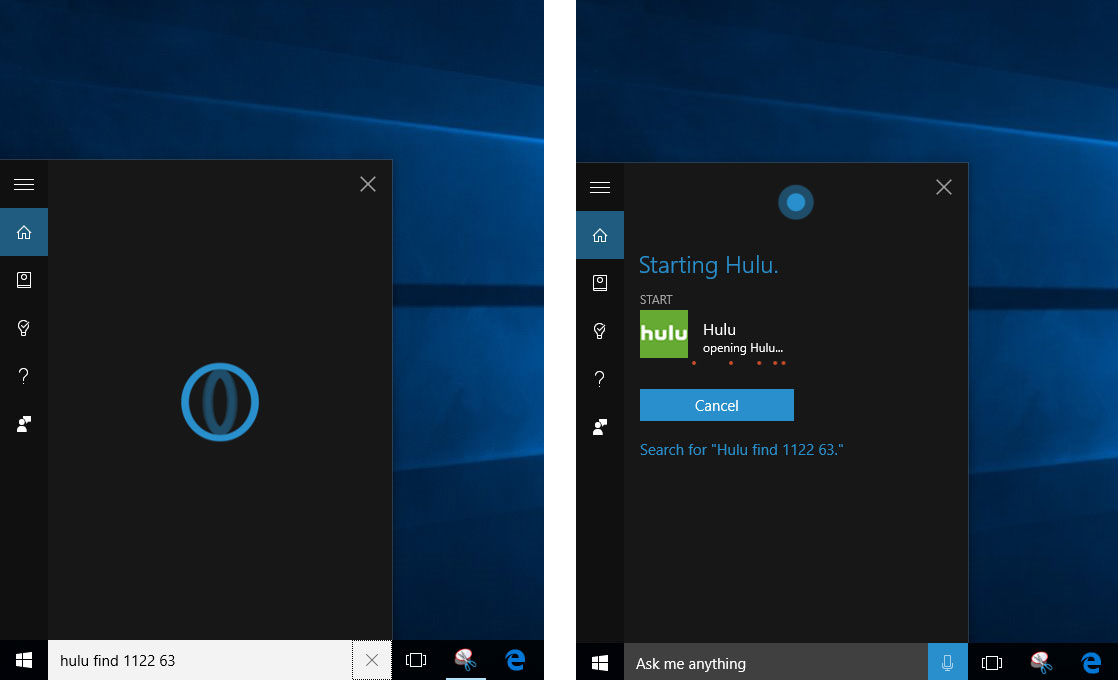Activate the microphone in the Ask me anything box
Screen dimensions: 1118x680
point(946,663)
